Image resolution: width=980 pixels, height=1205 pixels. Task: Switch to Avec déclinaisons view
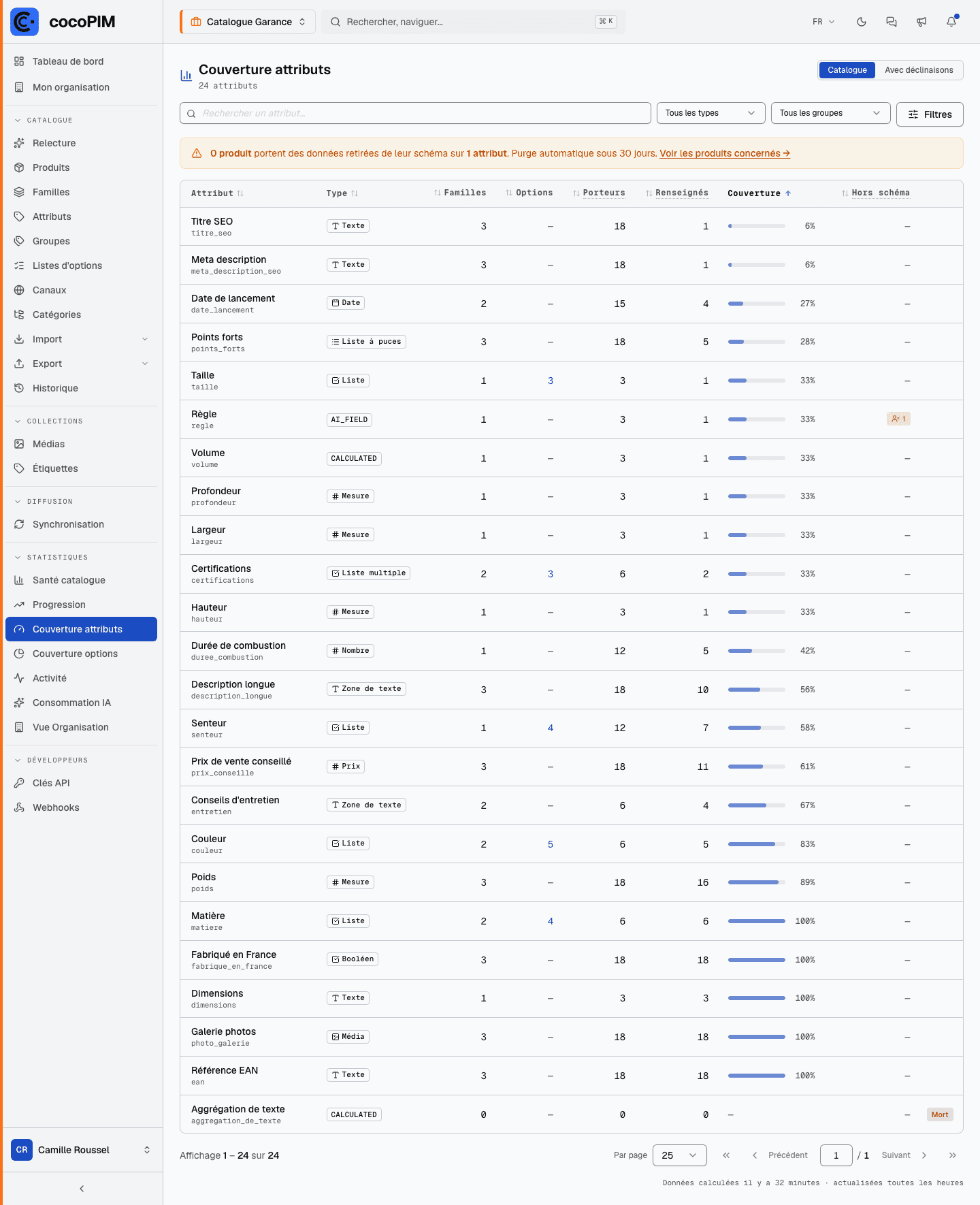[x=919, y=70]
